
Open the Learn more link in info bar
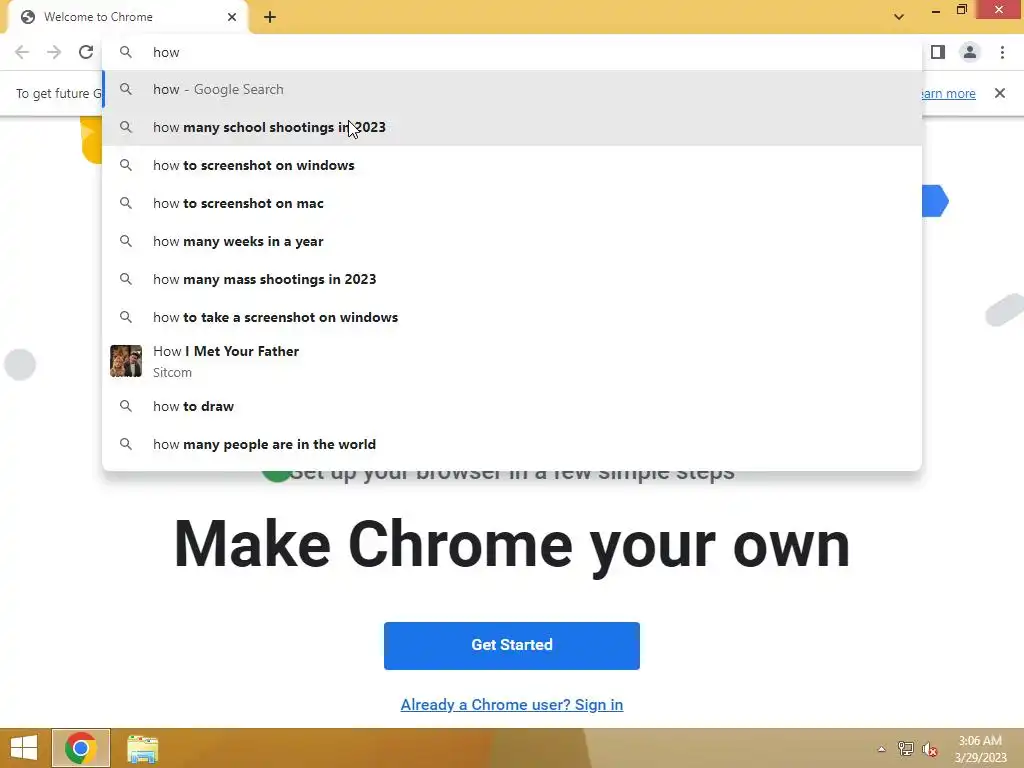(x=947, y=93)
